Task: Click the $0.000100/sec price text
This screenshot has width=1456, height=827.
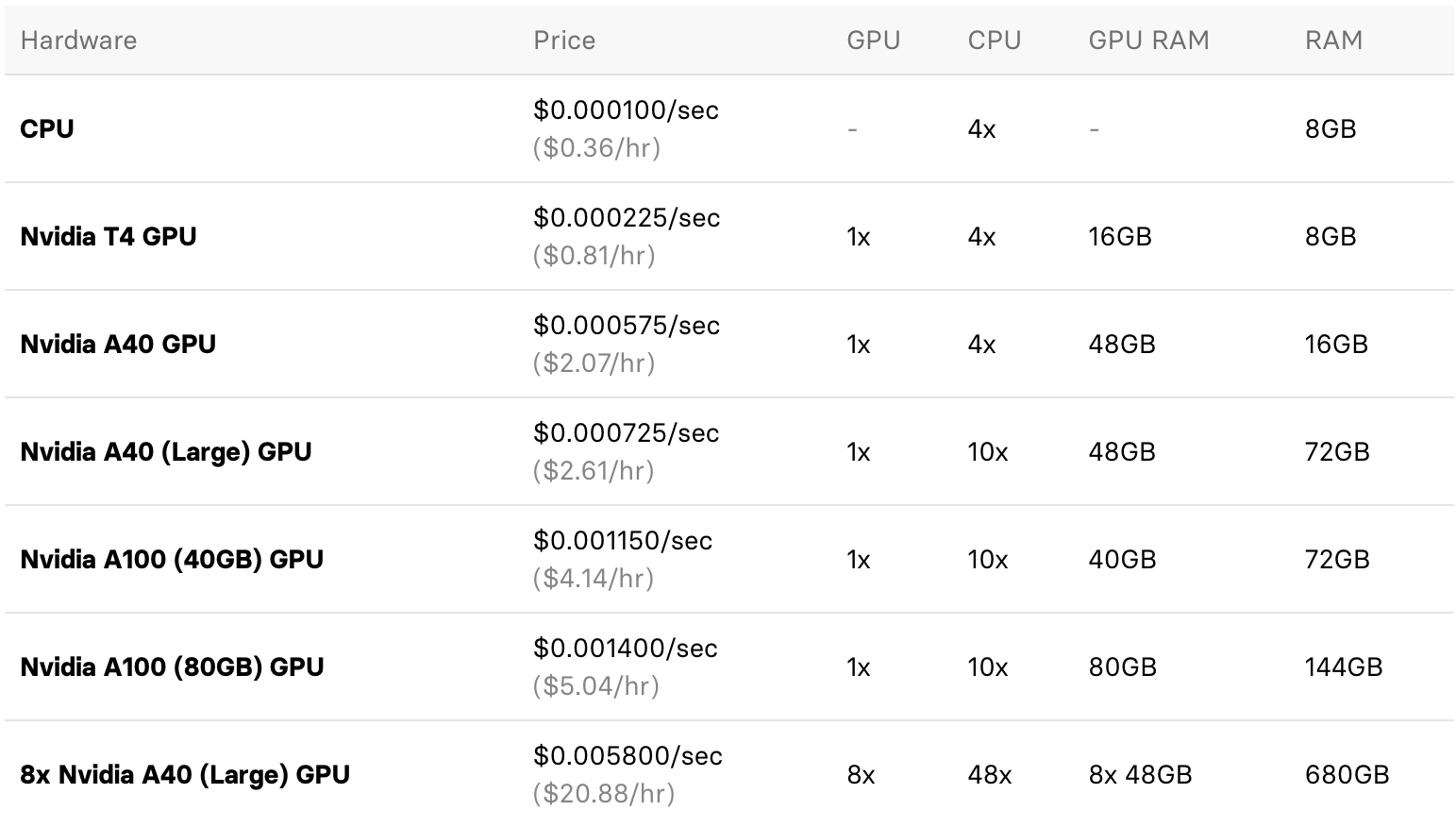Action: [626, 110]
